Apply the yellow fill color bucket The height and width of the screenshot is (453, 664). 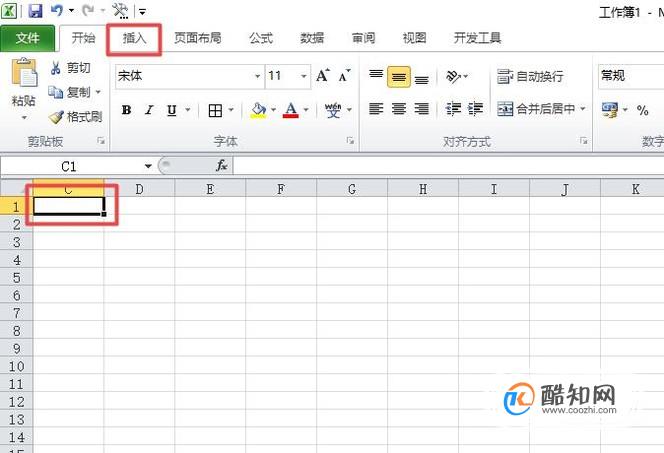click(258, 110)
